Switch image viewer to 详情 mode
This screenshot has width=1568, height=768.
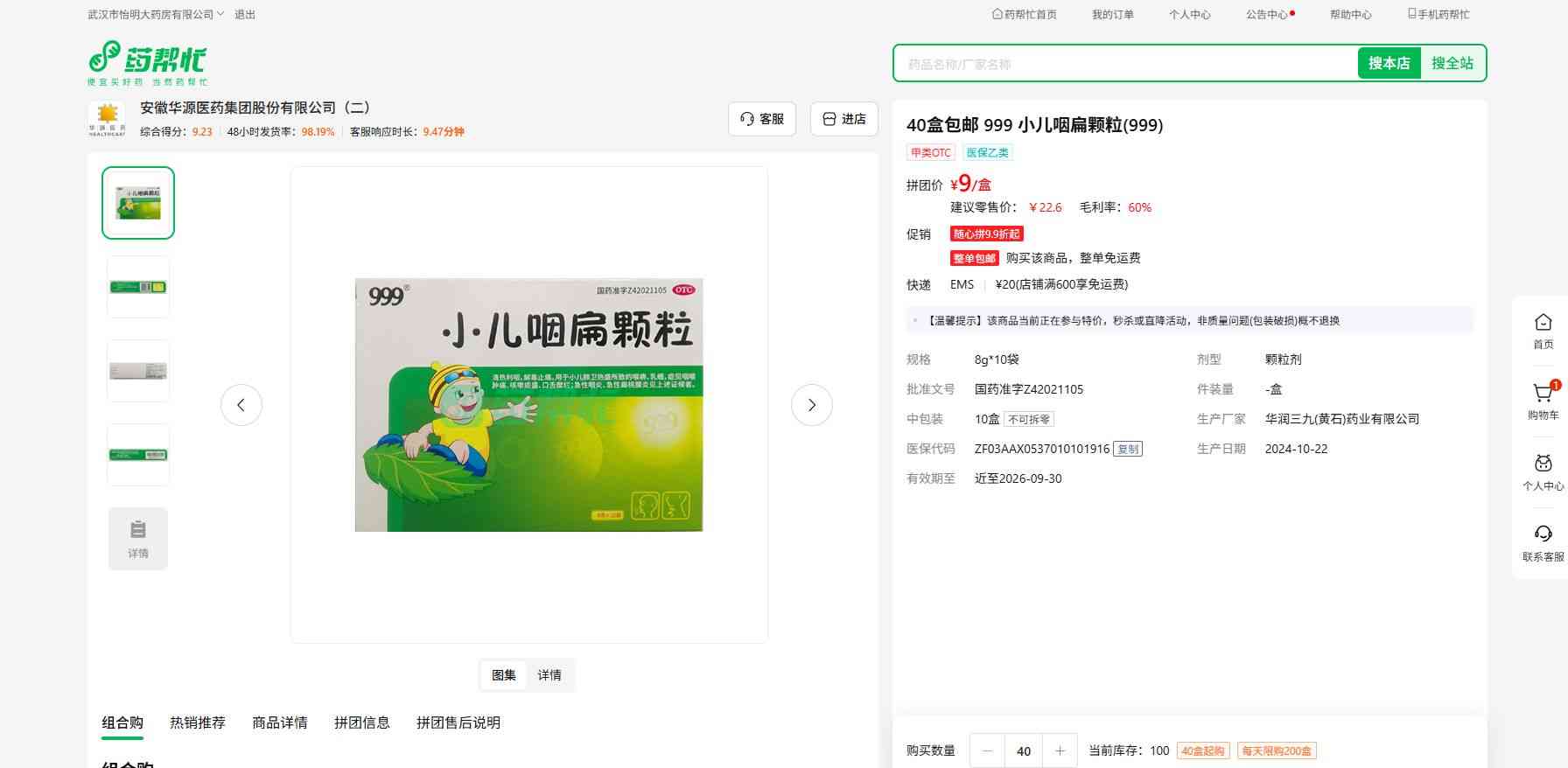(x=549, y=675)
